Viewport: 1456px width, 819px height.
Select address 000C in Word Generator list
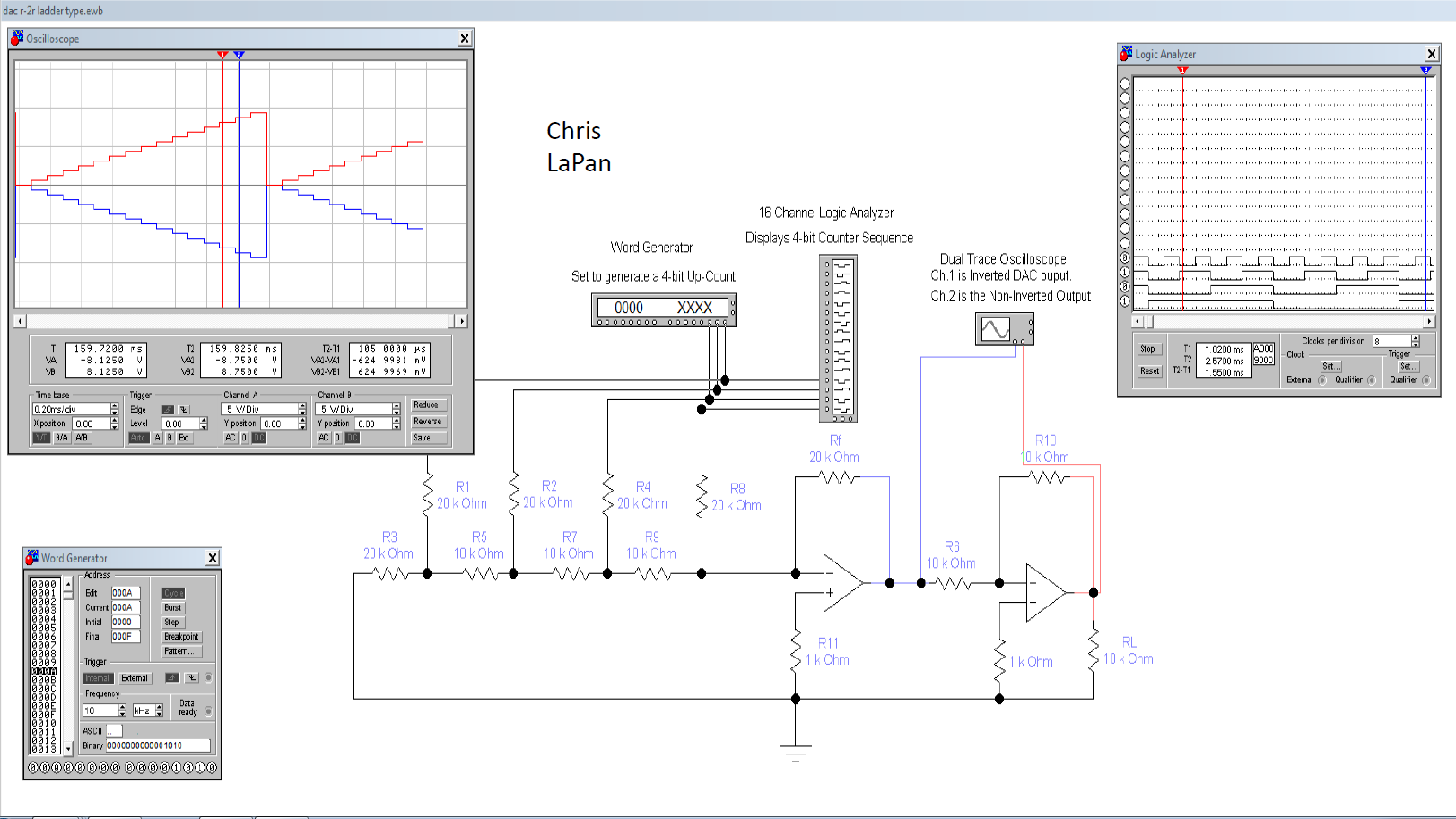click(x=44, y=689)
